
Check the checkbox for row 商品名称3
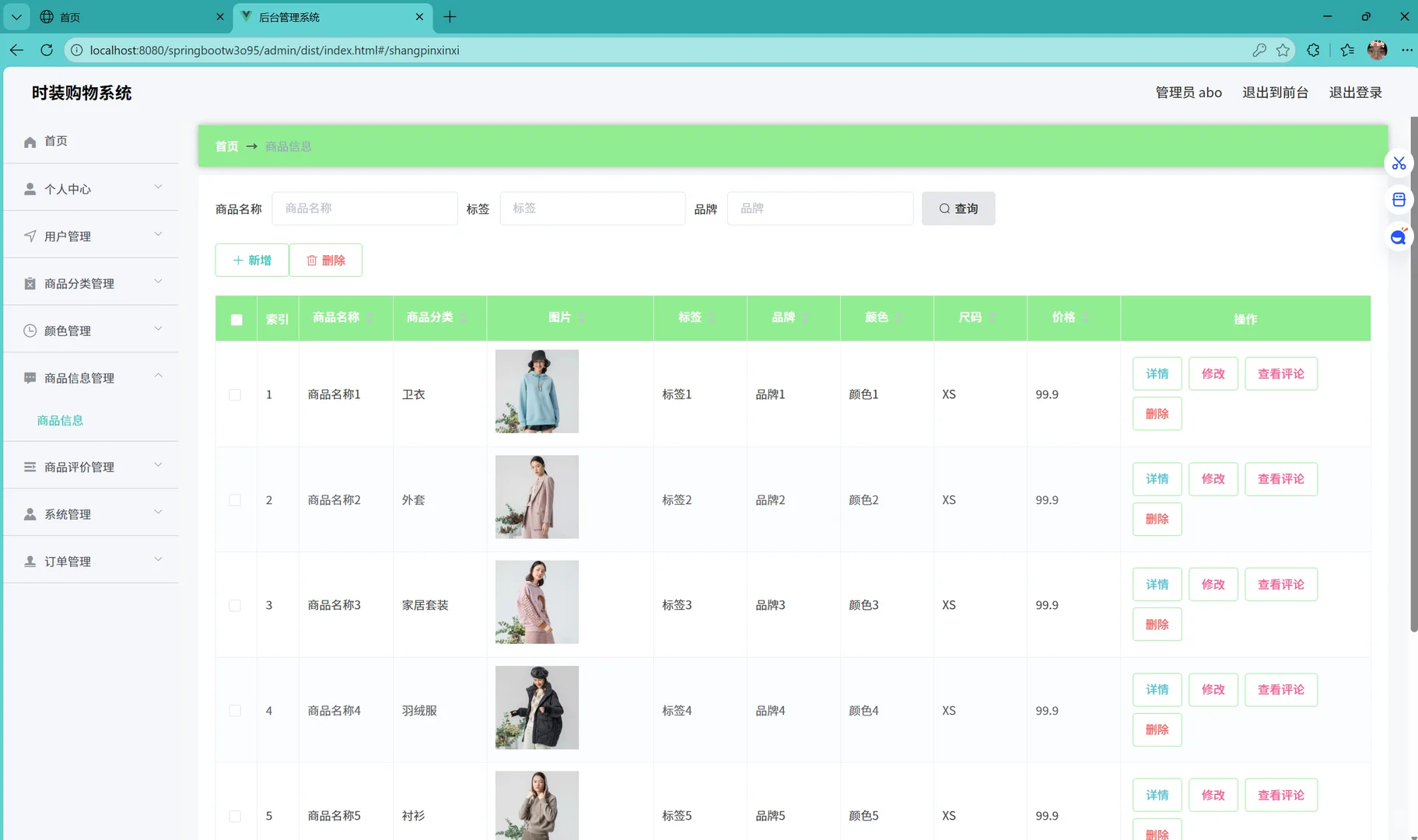(235, 606)
